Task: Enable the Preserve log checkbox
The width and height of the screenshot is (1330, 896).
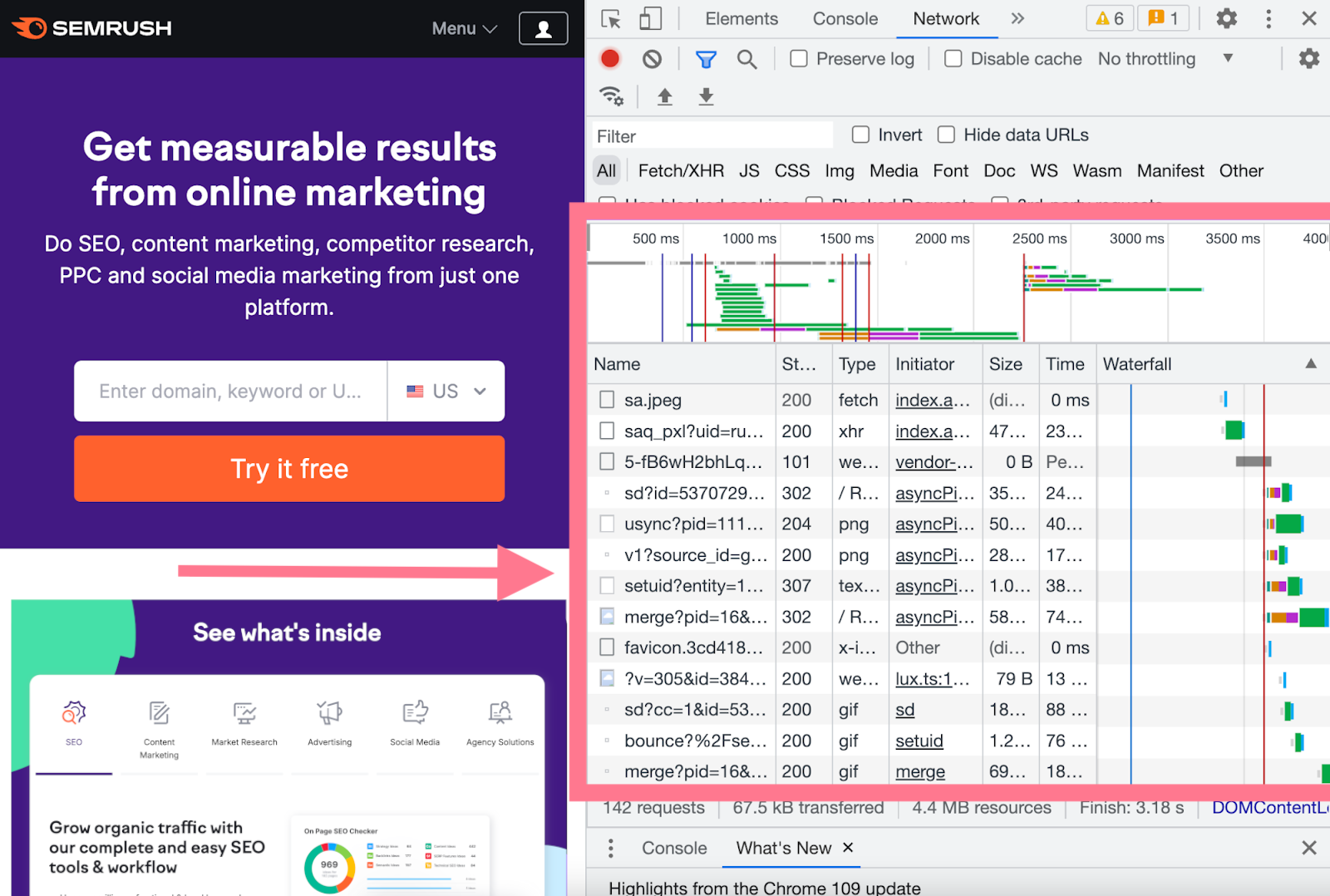Action: (798, 58)
